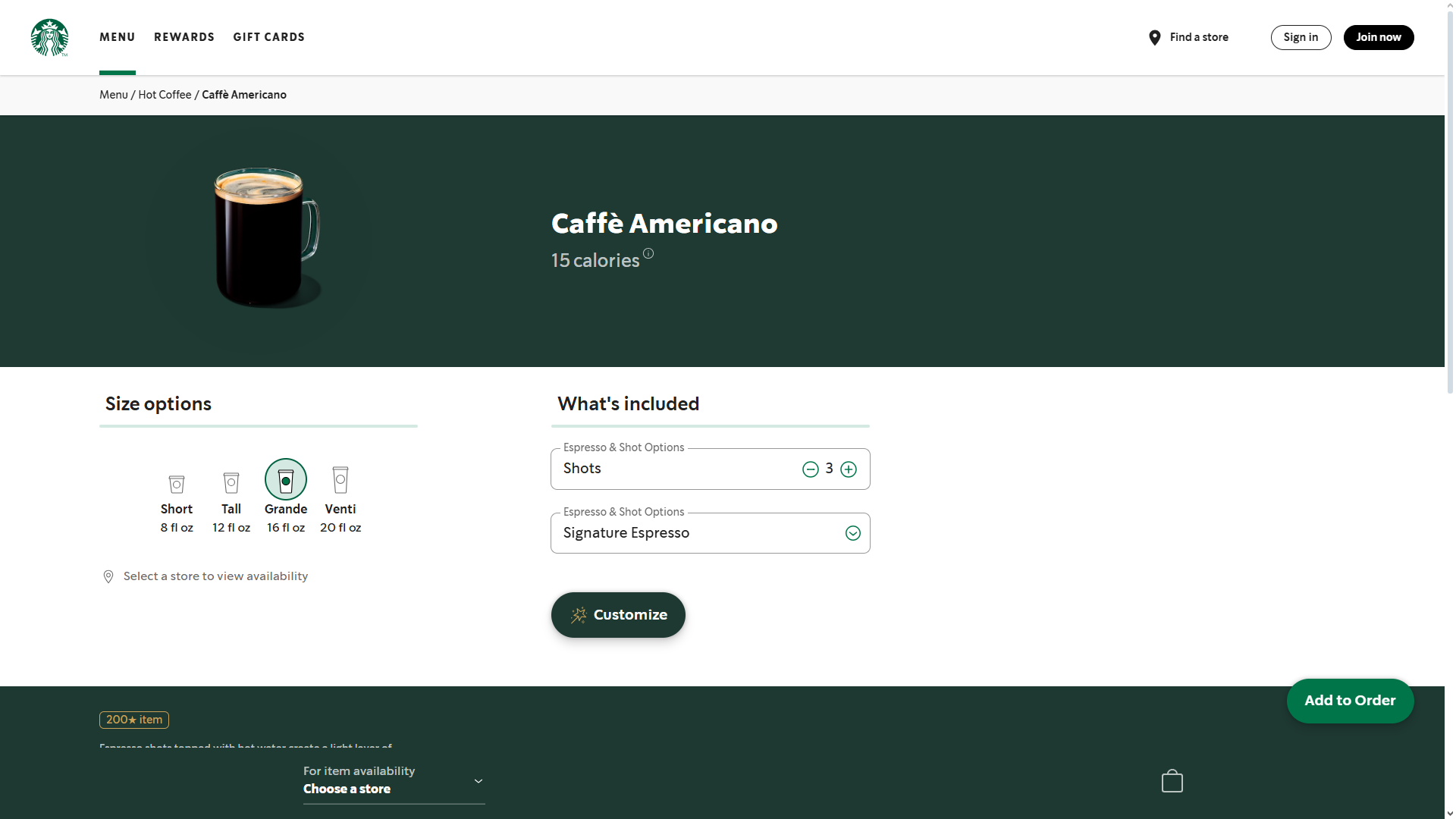Open the MENU navigation tab

(118, 37)
